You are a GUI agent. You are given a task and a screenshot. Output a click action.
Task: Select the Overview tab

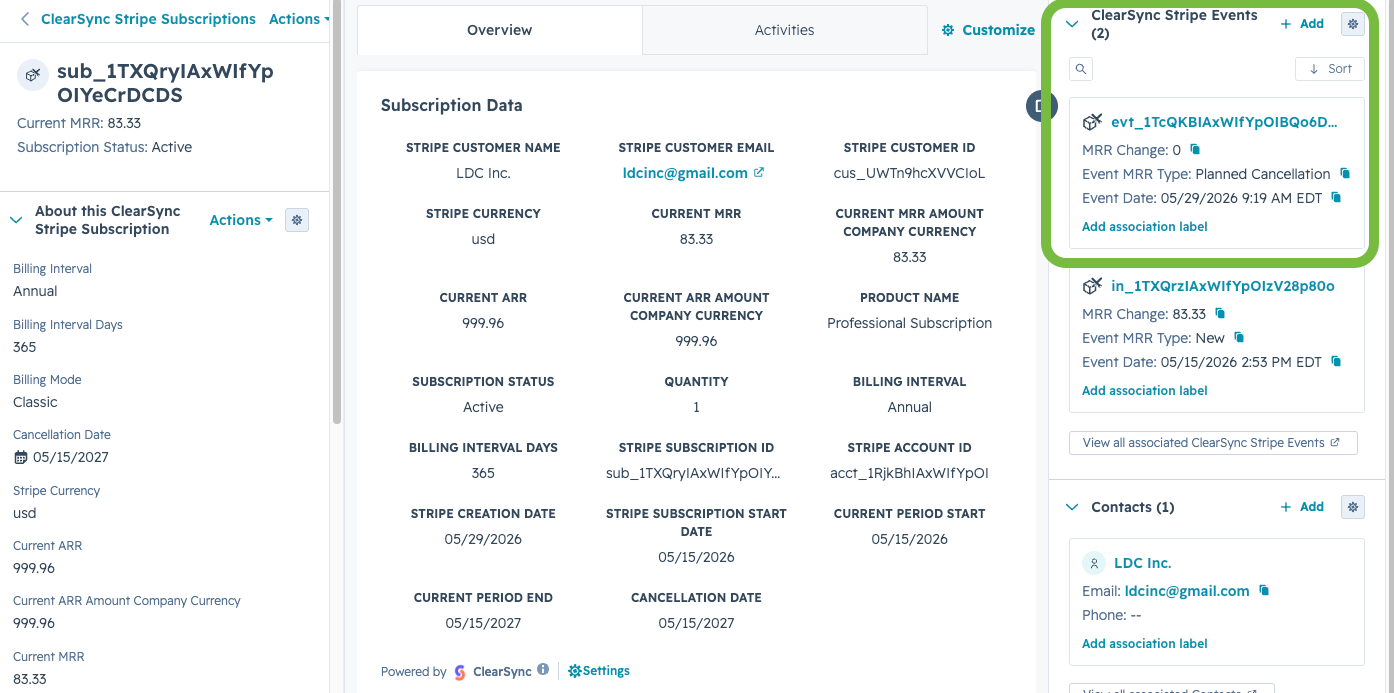pos(499,30)
